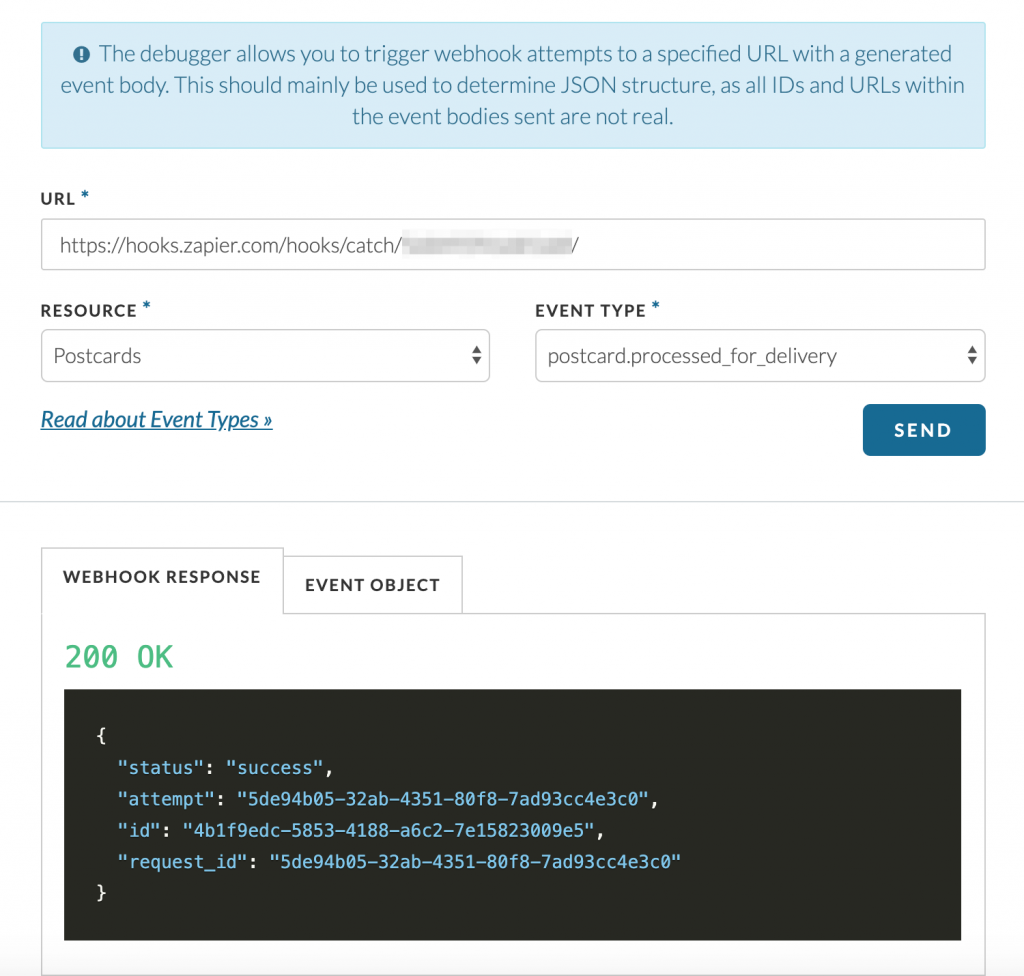Click the required asterisk beside RESOURCE
1024x976 pixels.
click(144, 304)
